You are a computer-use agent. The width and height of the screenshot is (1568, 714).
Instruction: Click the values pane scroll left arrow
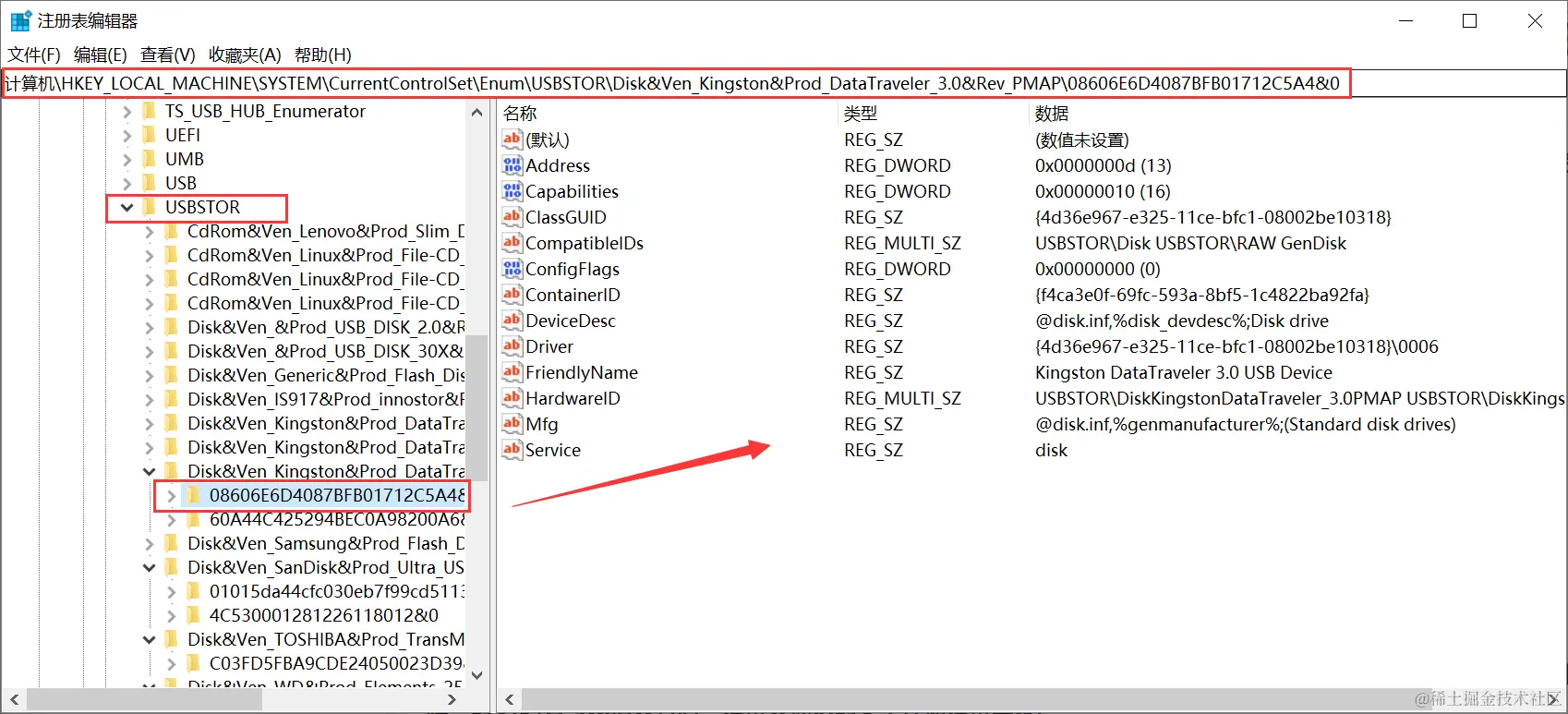pos(510,700)
